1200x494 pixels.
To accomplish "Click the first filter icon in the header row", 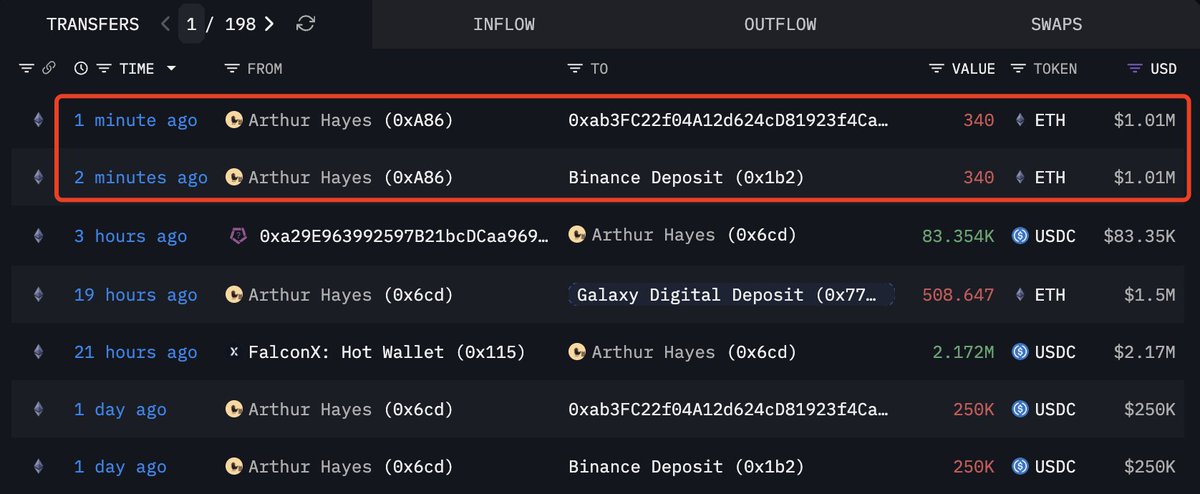I will click(x=26, y=69).
